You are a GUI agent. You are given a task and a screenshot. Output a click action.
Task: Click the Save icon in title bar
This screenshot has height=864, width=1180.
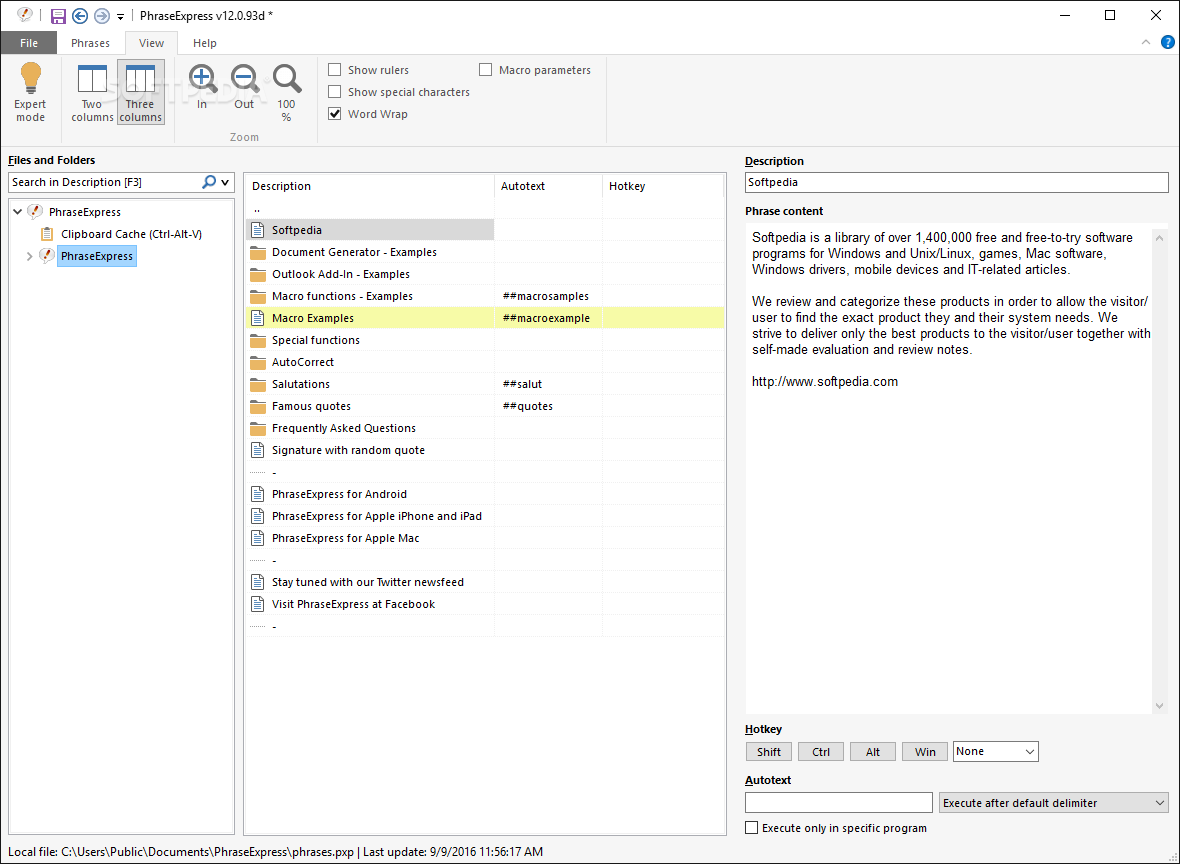58,16
